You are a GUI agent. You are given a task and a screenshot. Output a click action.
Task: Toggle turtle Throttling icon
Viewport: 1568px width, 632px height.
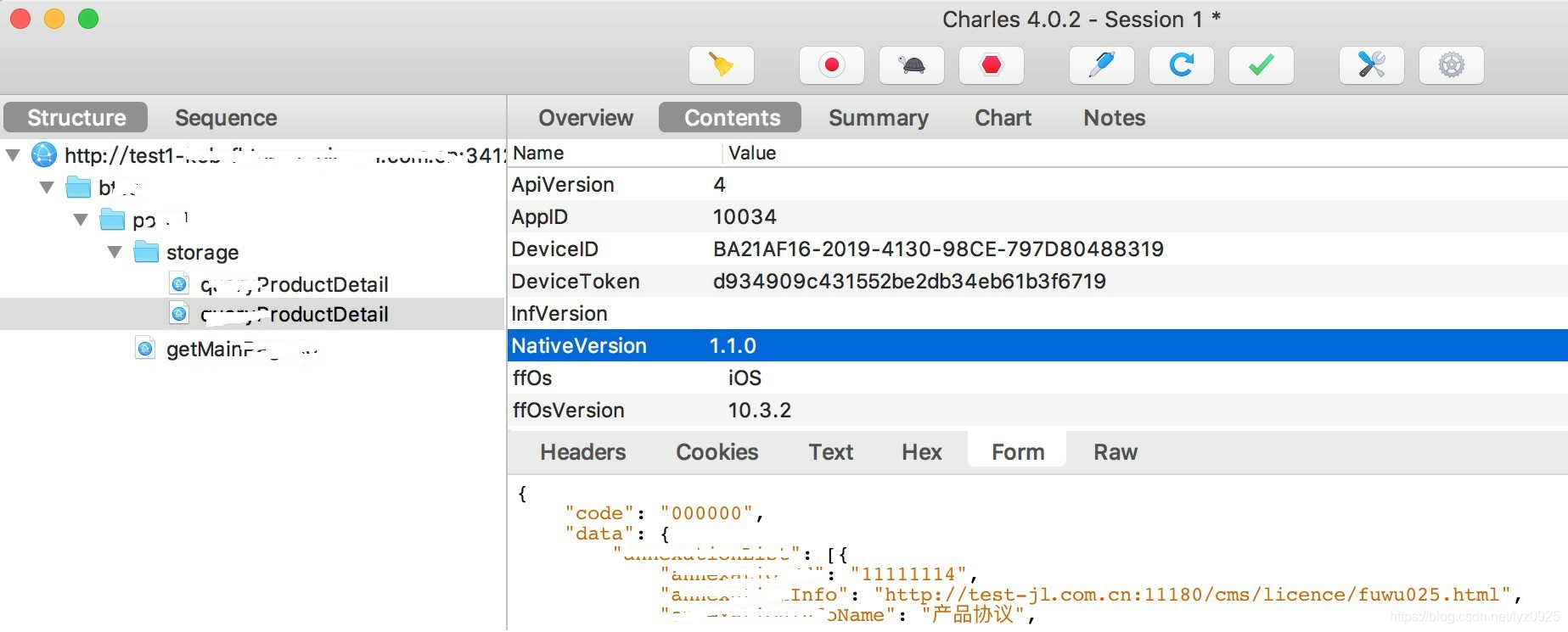(x=912, y=65)
